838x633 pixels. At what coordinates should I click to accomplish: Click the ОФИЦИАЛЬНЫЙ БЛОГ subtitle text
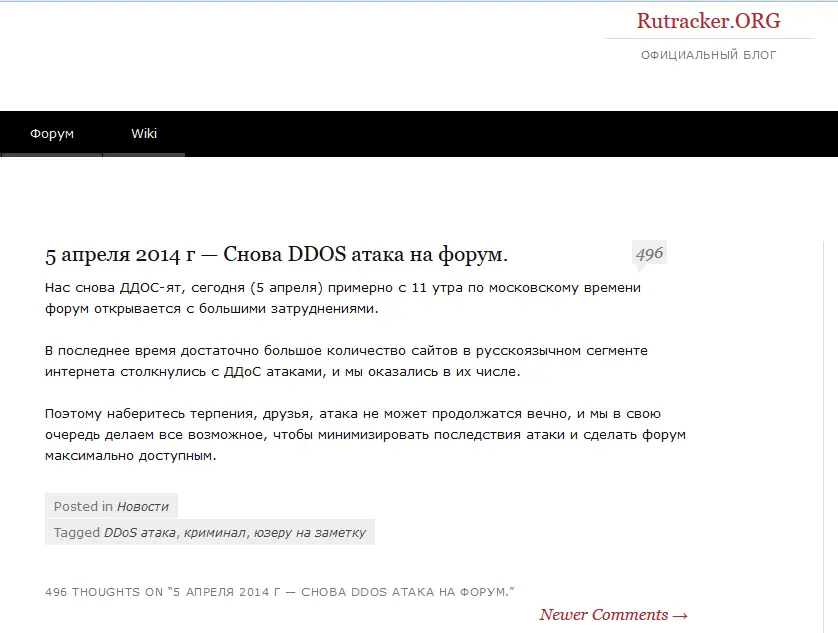point(709,55)
